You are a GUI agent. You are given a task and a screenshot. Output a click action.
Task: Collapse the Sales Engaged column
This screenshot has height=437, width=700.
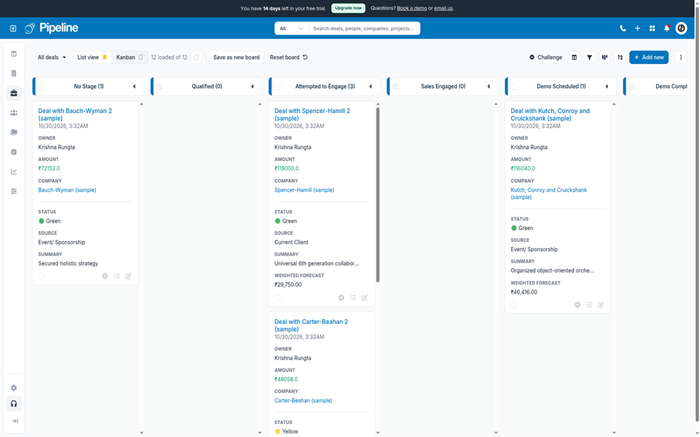click(489, 87)
